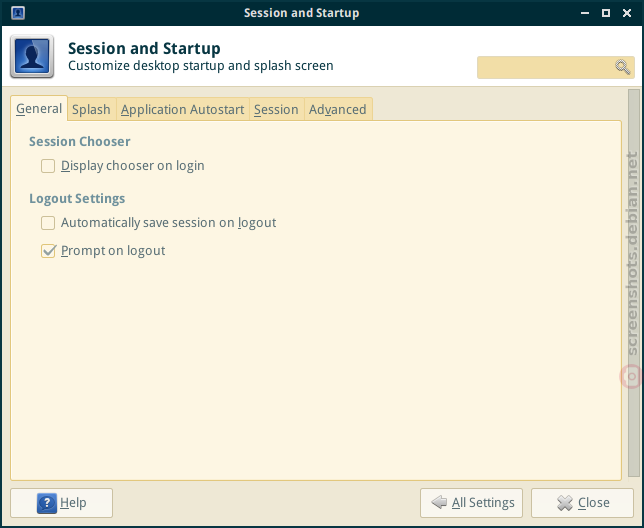Viewport: 644px width, 528px height.
Task: Click the magnifier icon in search field
Action: [x=622, y=67]
